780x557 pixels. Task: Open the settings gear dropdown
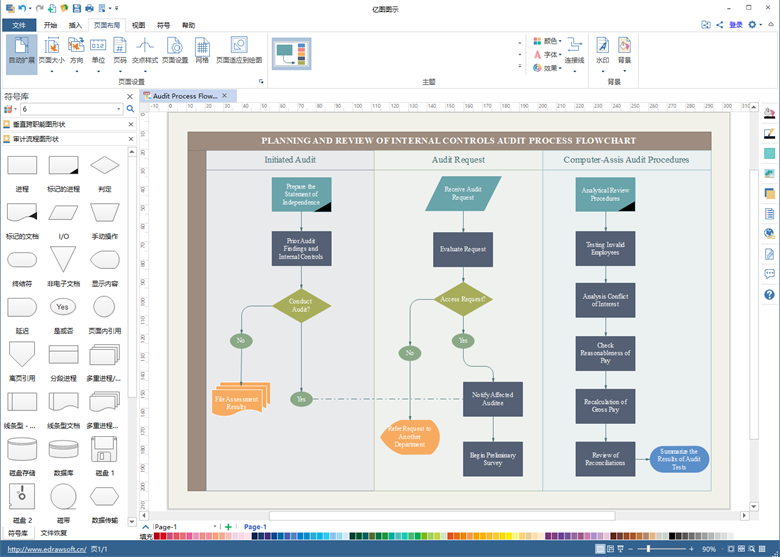(755, 24)
